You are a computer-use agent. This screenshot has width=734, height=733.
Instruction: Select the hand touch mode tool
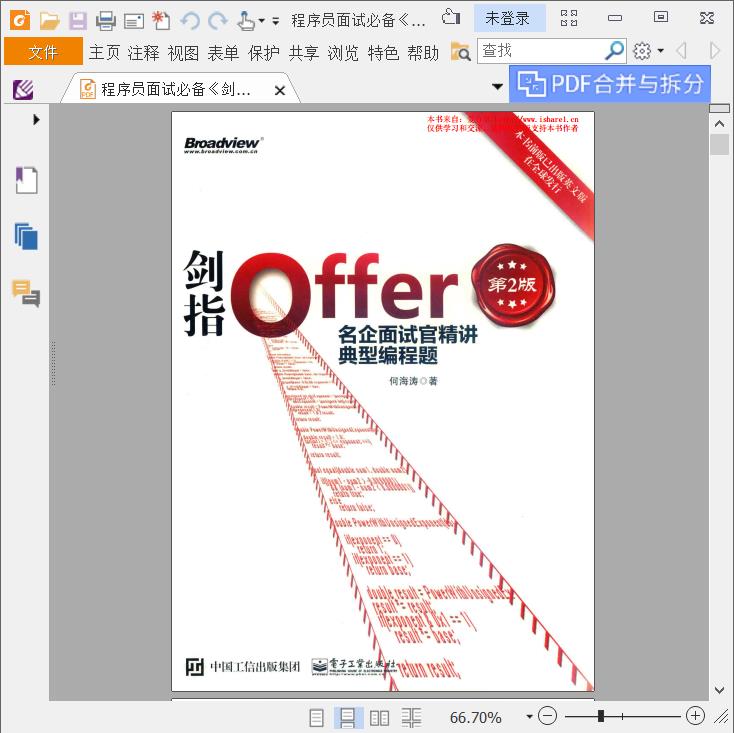(x=246, y=21)
